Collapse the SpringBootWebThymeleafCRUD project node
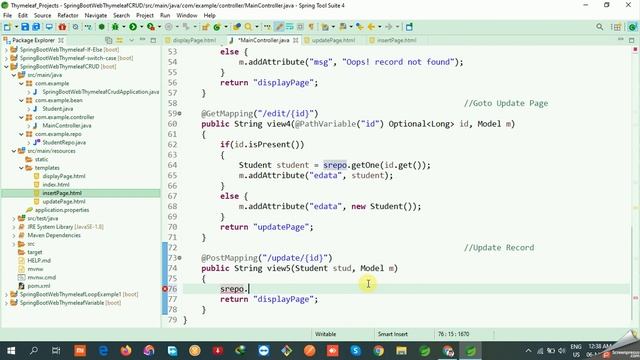 (x=6, y=67)
